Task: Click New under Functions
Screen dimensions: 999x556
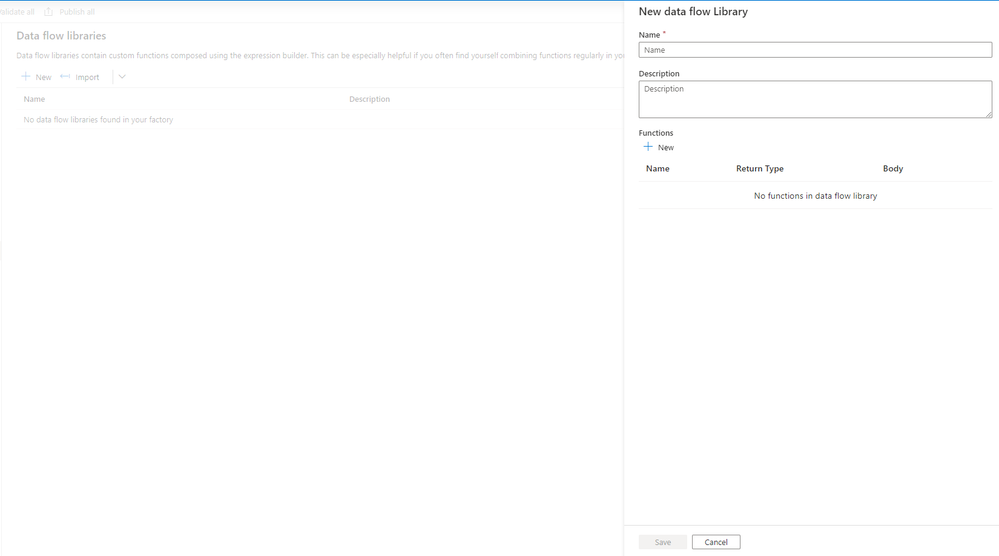Action: click(666, 147)
